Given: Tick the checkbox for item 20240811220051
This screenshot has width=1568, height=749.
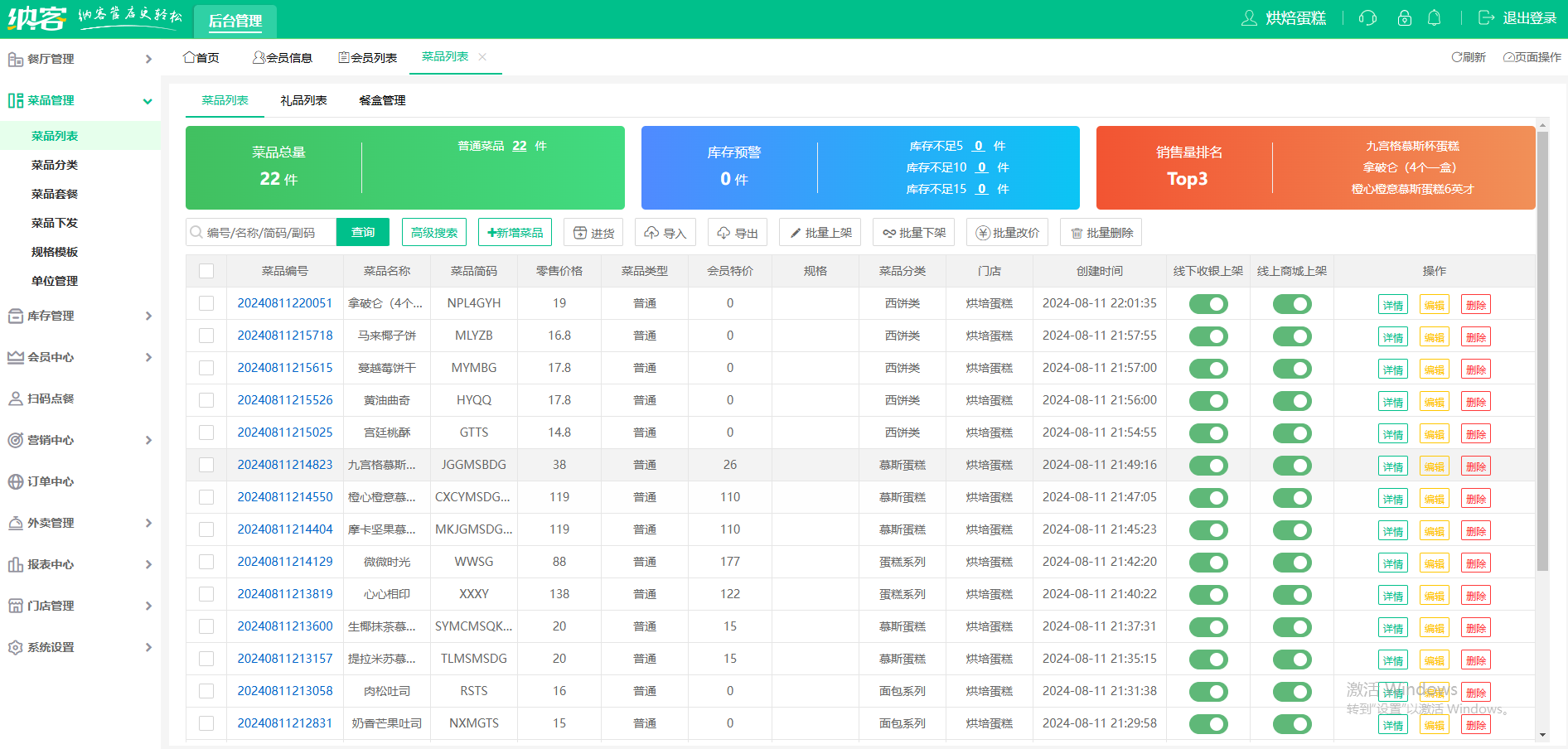Looking at the screenshot, I should (206, 303).
